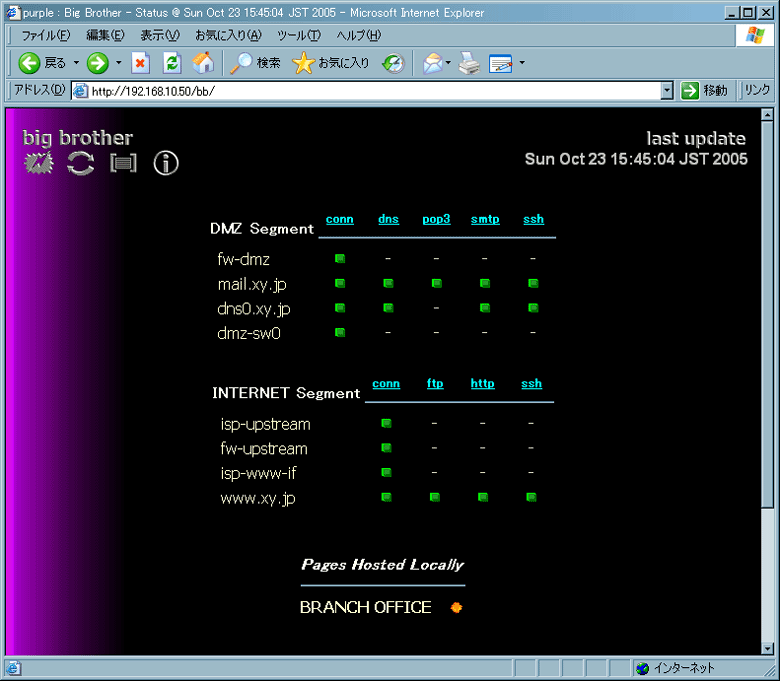Open the History toolbar icon
The height and width of the screenshot is (681, 780).
(393, 63)
